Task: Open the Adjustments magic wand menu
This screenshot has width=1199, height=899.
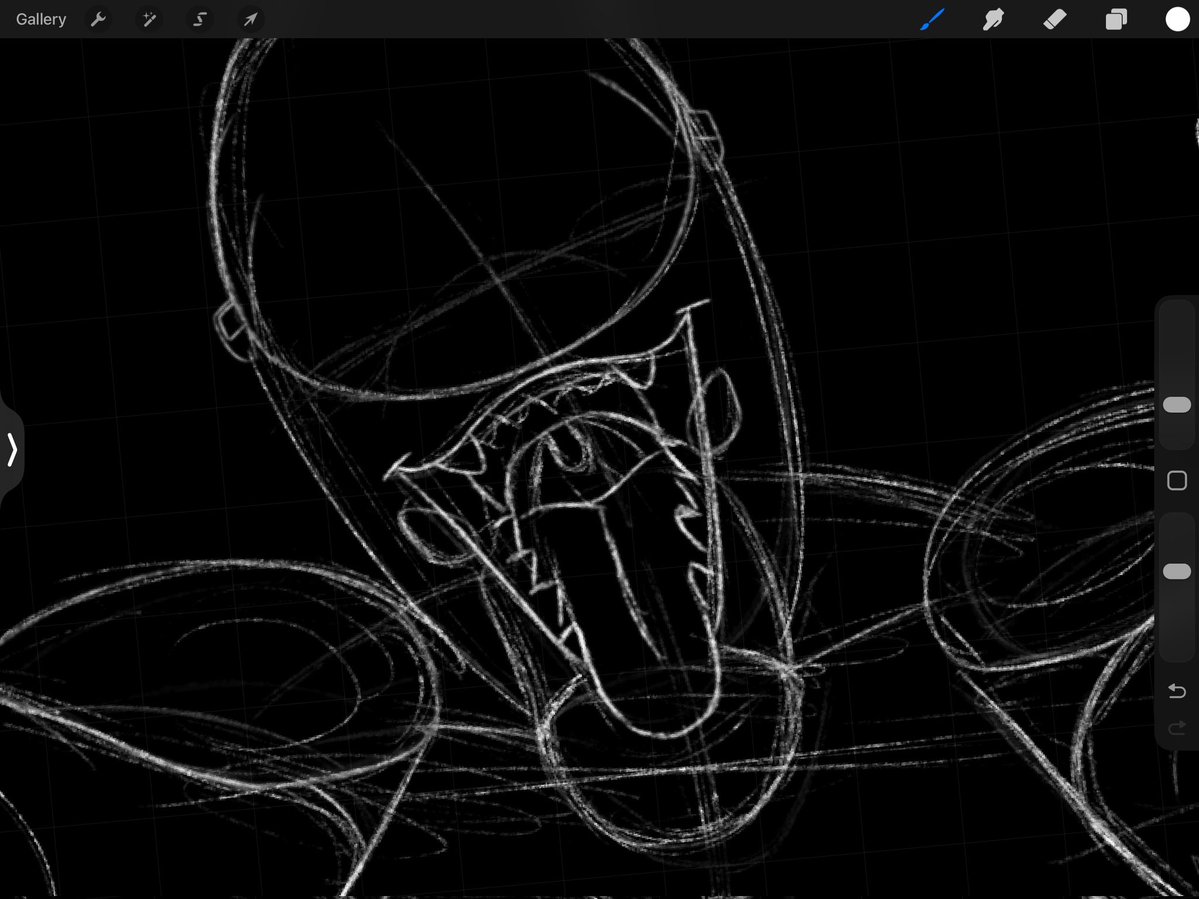Action: coord(149,19)
